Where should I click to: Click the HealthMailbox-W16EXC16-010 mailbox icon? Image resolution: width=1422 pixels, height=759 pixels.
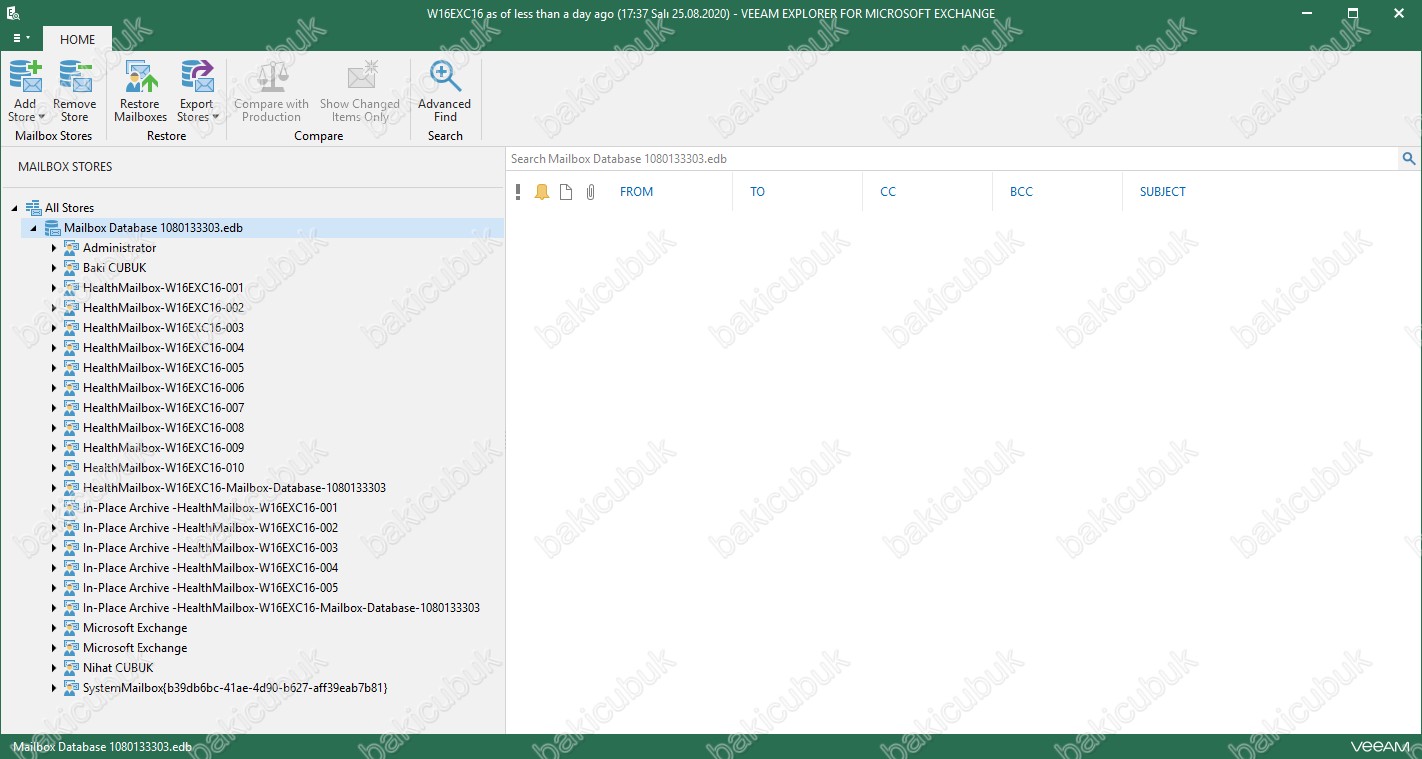pos(71,468)
